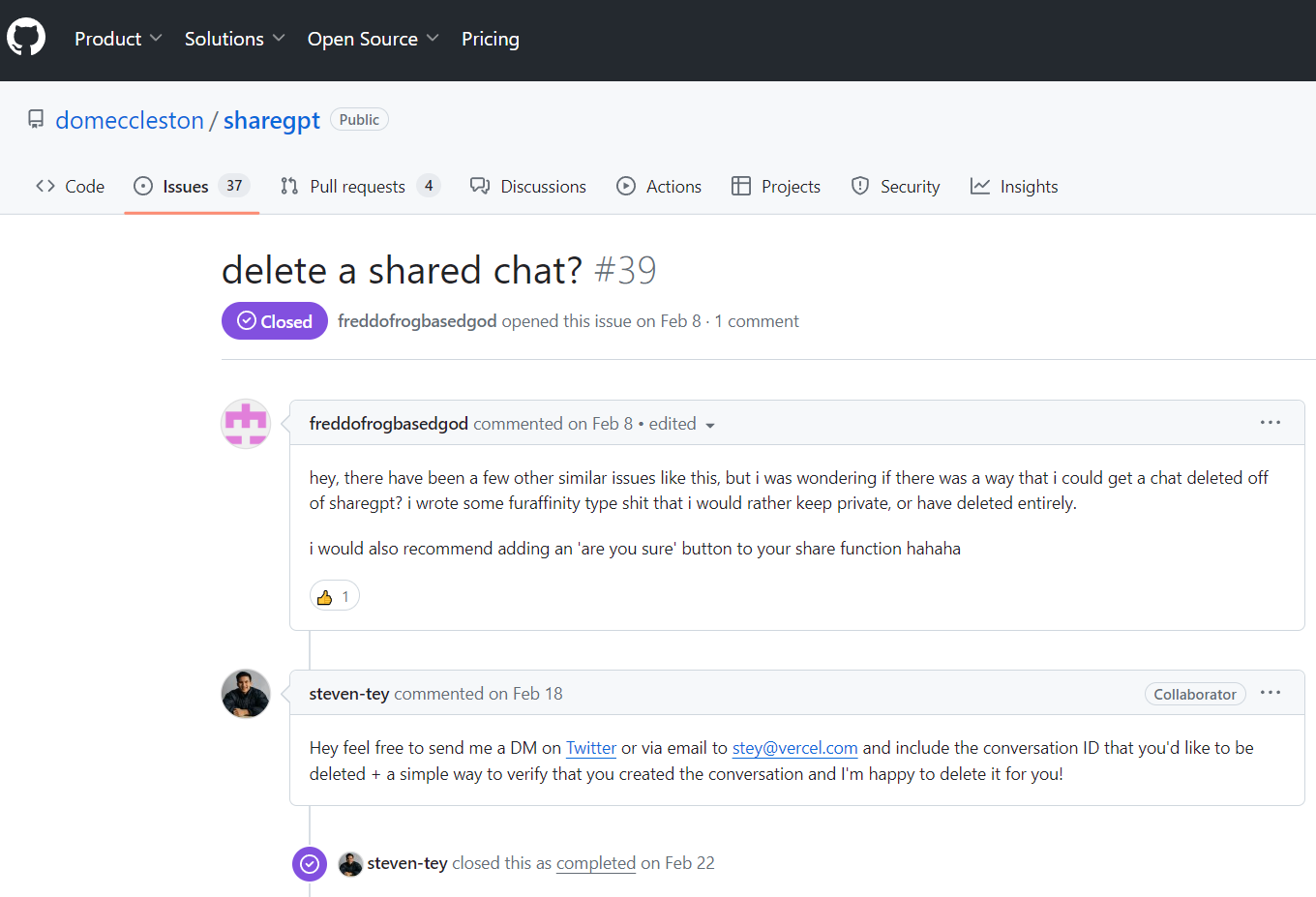This screenshot has height=897, width=1316.
Task: Open steven-tey link in closed event
Action: 407,863
